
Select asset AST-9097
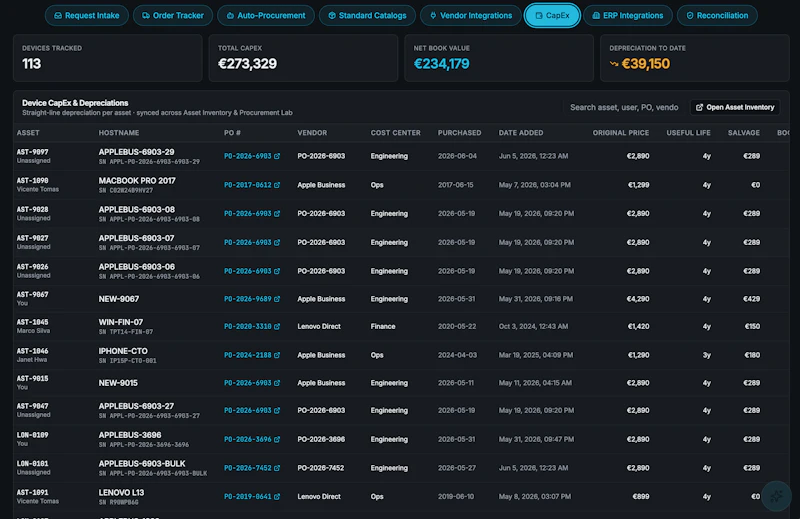click(33, 152)
